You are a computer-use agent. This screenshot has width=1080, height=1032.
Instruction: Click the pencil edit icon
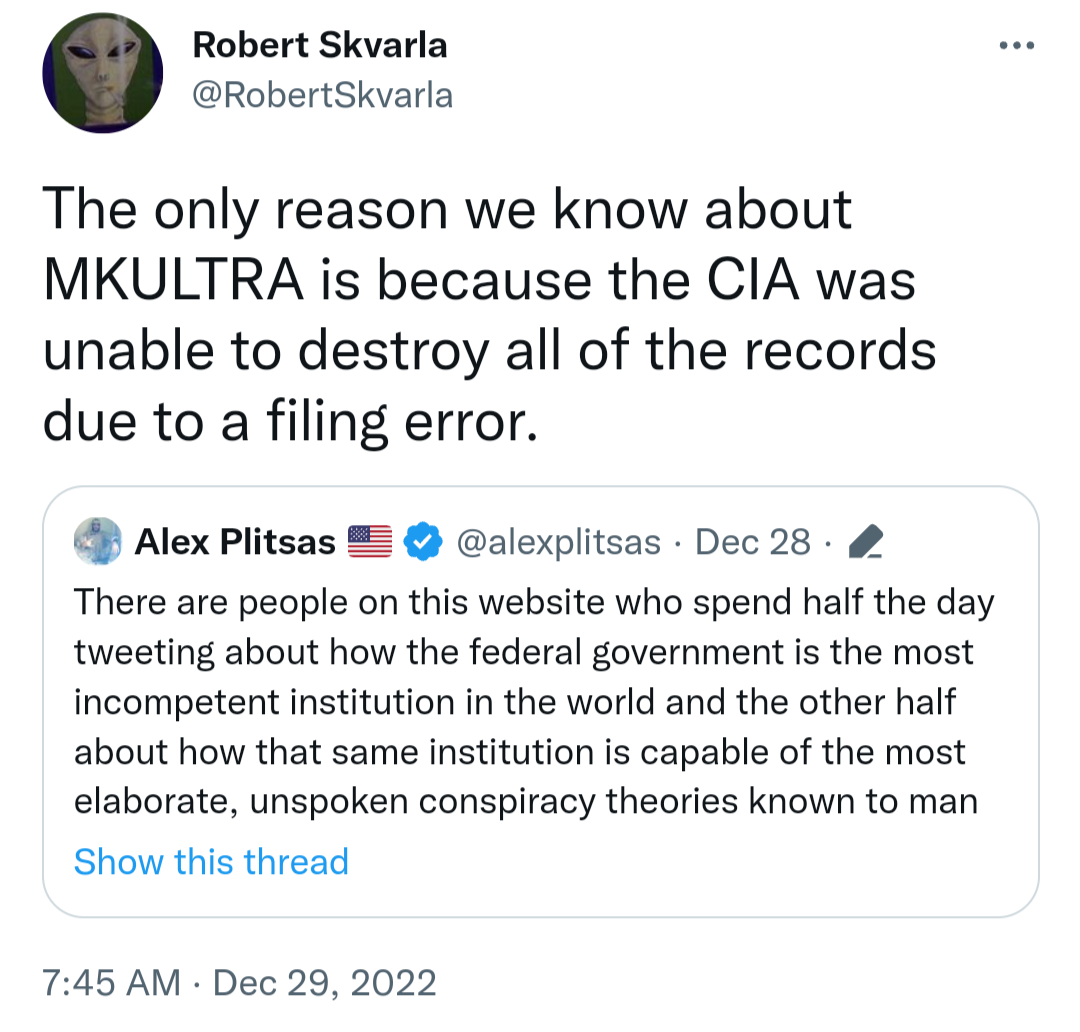click(864, 542)
